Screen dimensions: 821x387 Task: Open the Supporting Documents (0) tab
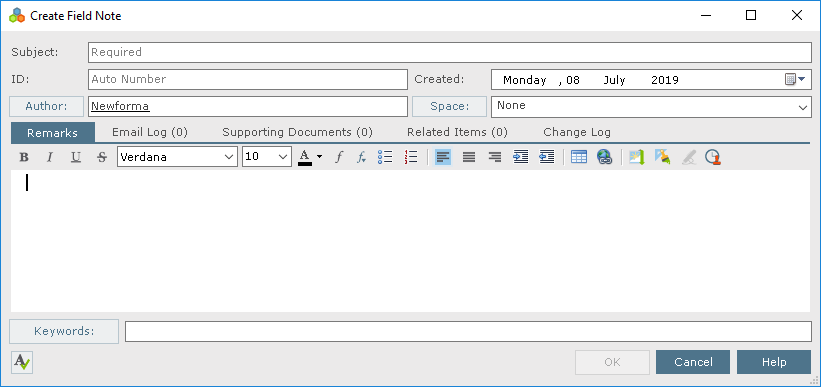point(297,132)
